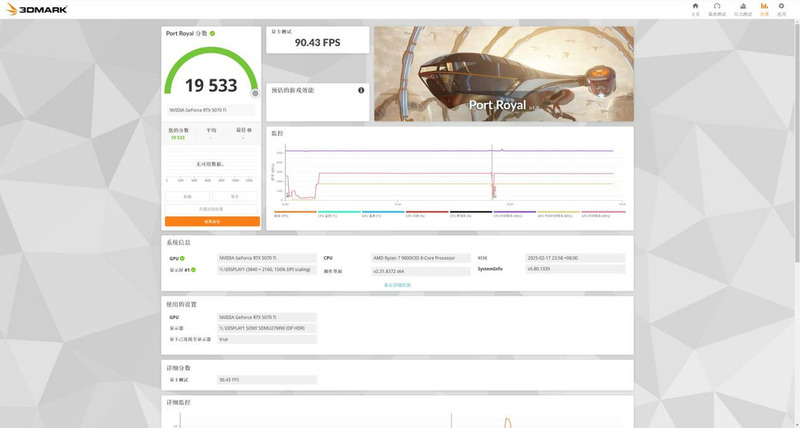
Task: Toggle the yellow GPU memory clock legend swatch
Action: point(559,212)
